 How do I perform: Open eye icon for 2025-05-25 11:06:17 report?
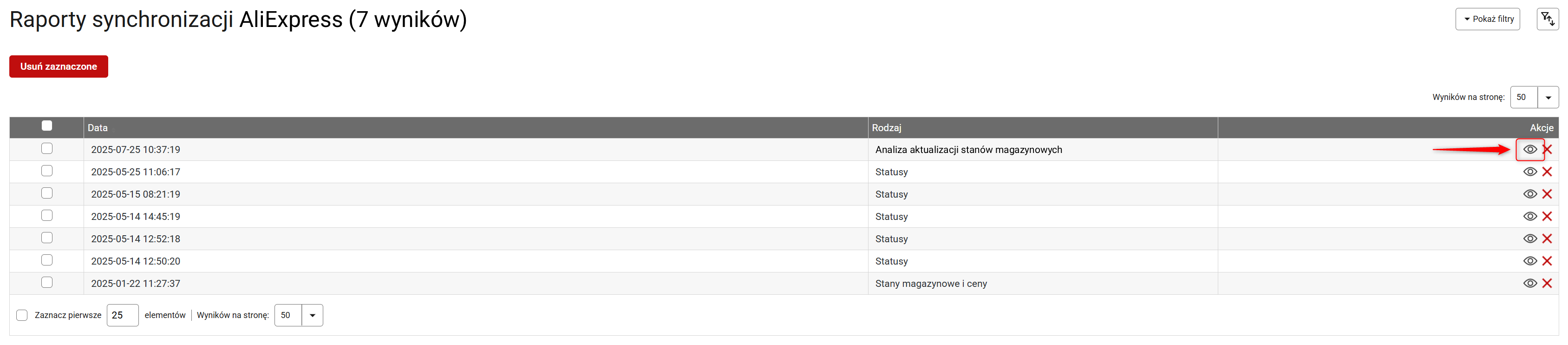click(1529, 172)
